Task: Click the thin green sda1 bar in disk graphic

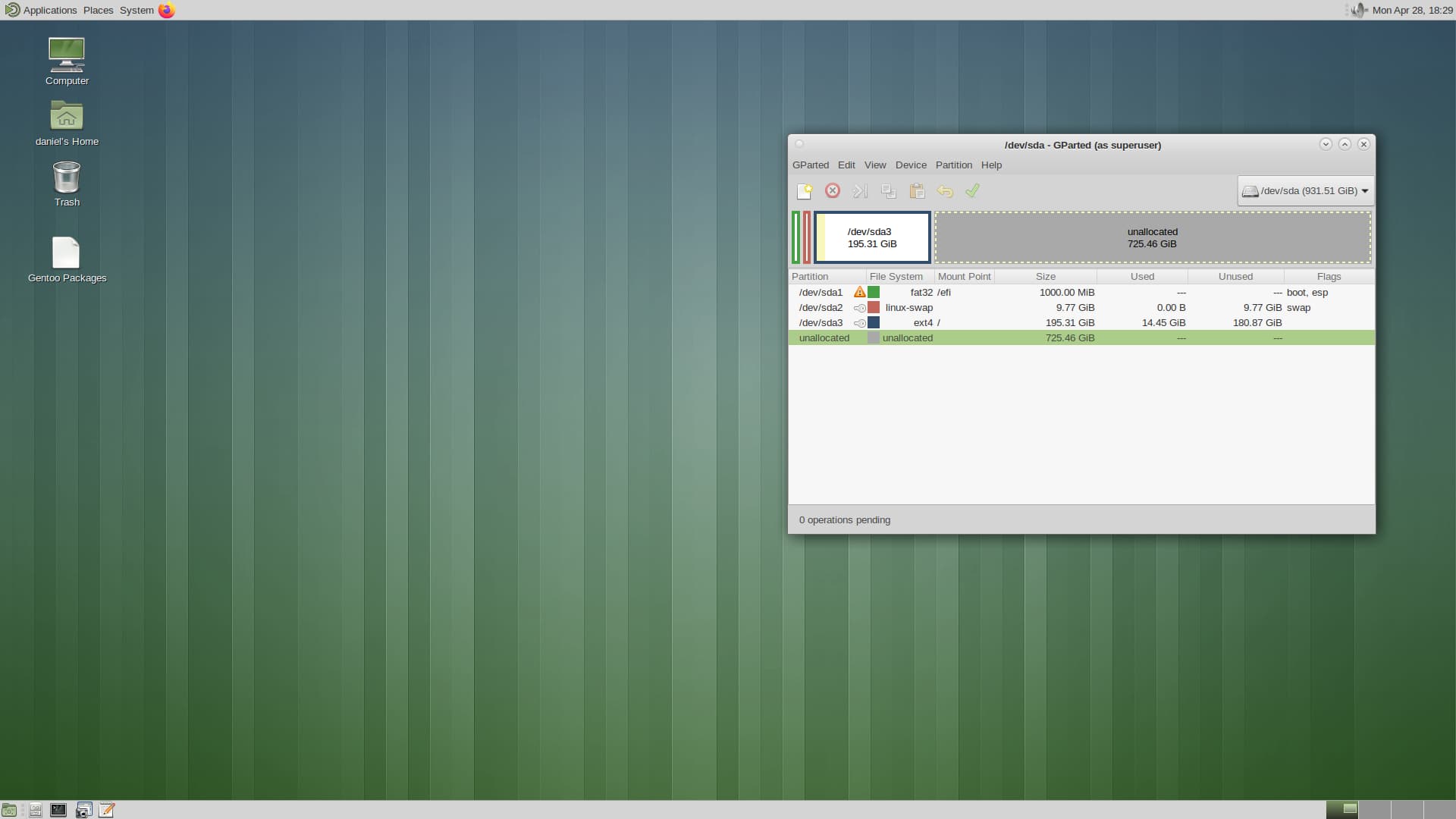Action: tap(795, 237)
